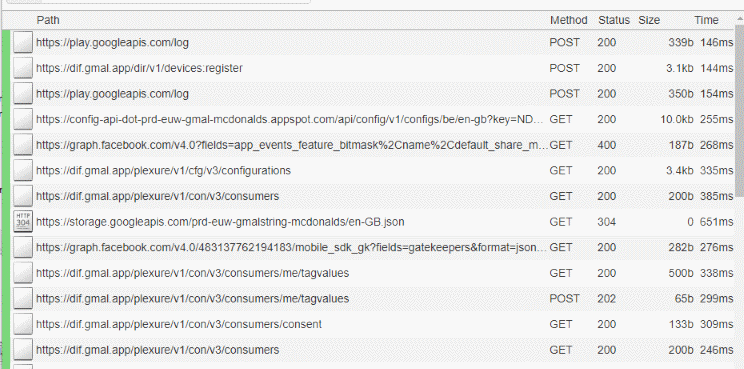Click the icon beside the cfg/v3/configurations request
This screenshot has height=369, width=744.
(x=23, y=170)
